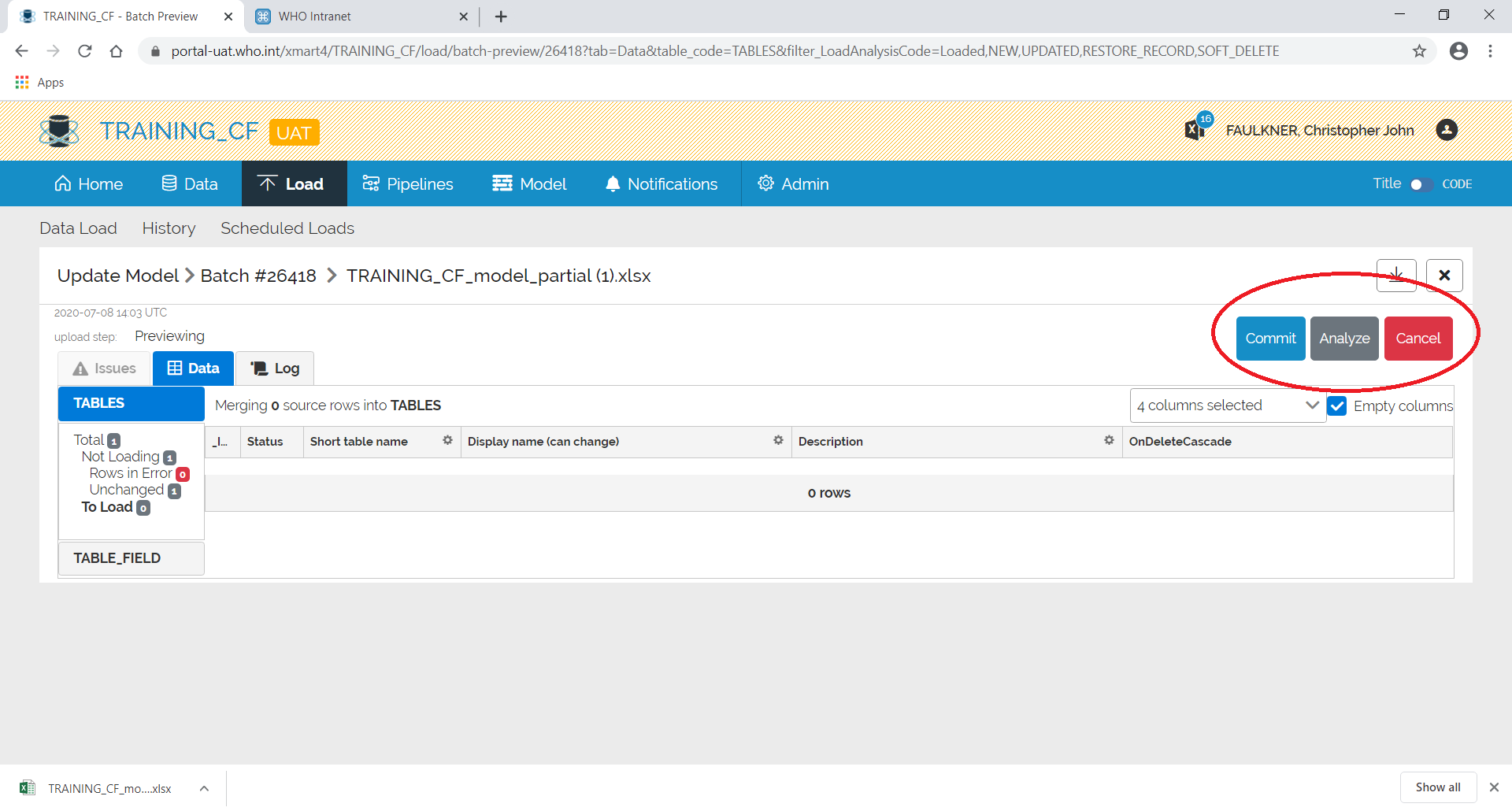This screenshot has height=811, width=1512.
Task: Open the user avatar profile icon
Action: 1447,131
